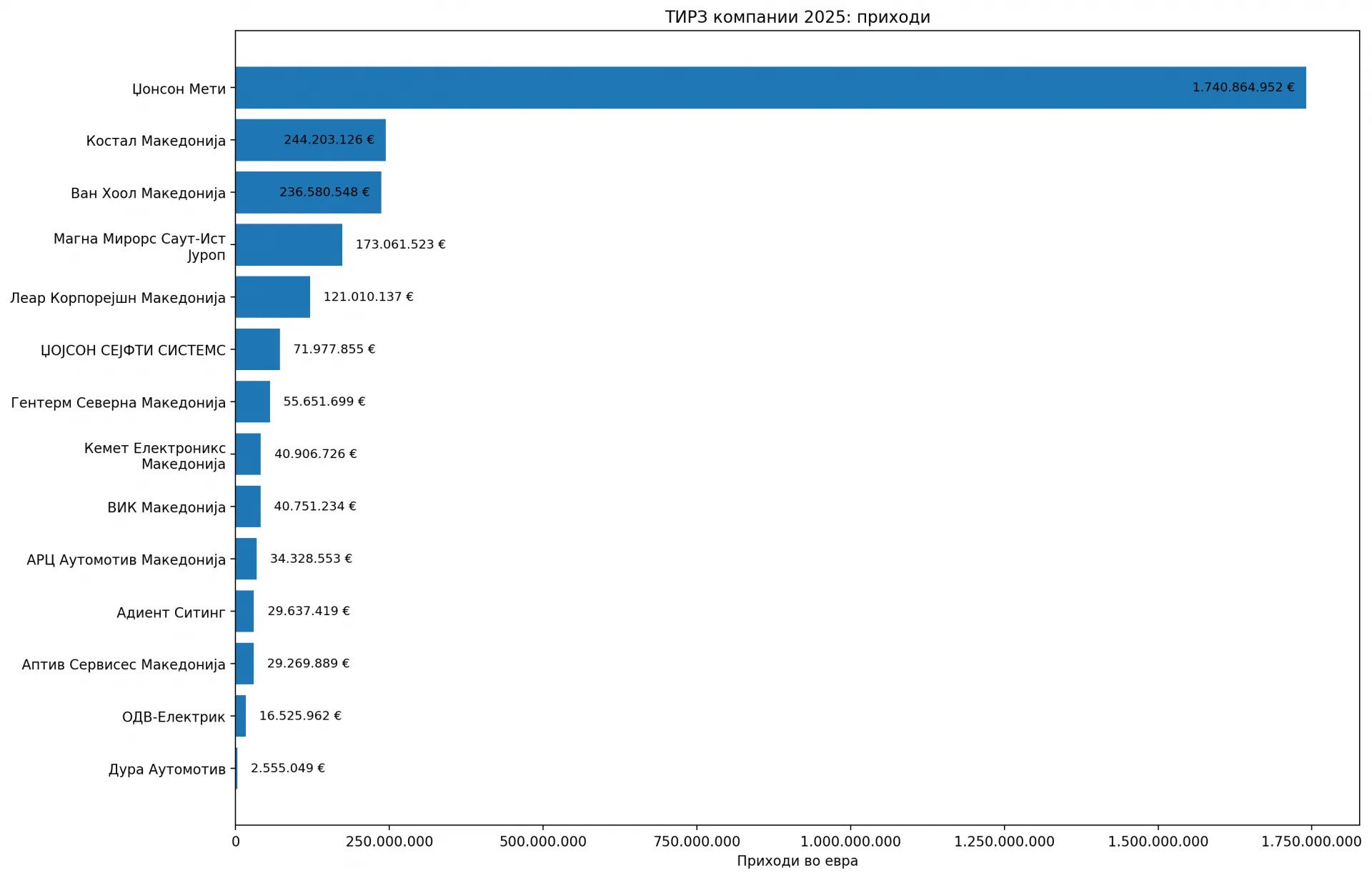Image resolution: width=1372 pixels, height=878 pixels.
Task: Click the Ван Хоол Македонија bar
Action: click(309, 192)
